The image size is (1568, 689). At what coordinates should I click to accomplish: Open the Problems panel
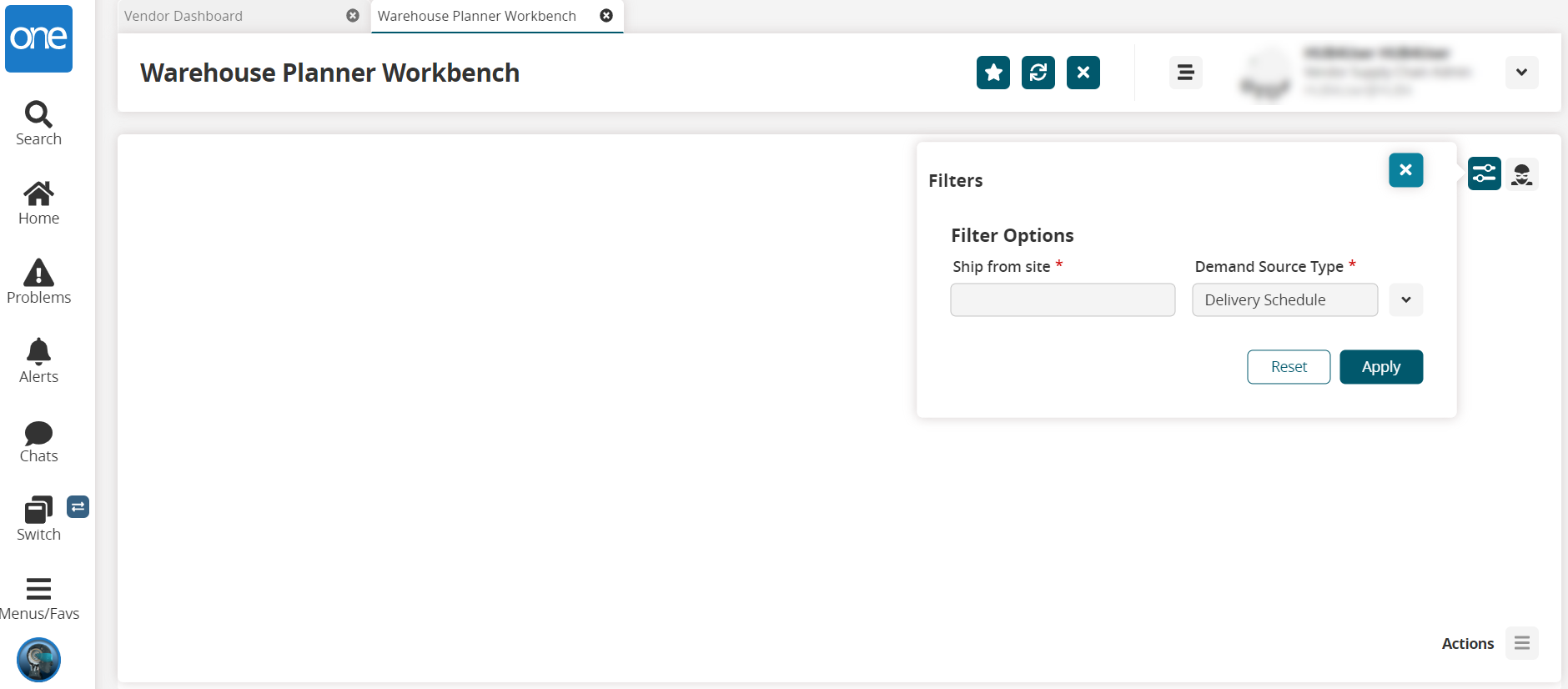click(x=38, y=282)
